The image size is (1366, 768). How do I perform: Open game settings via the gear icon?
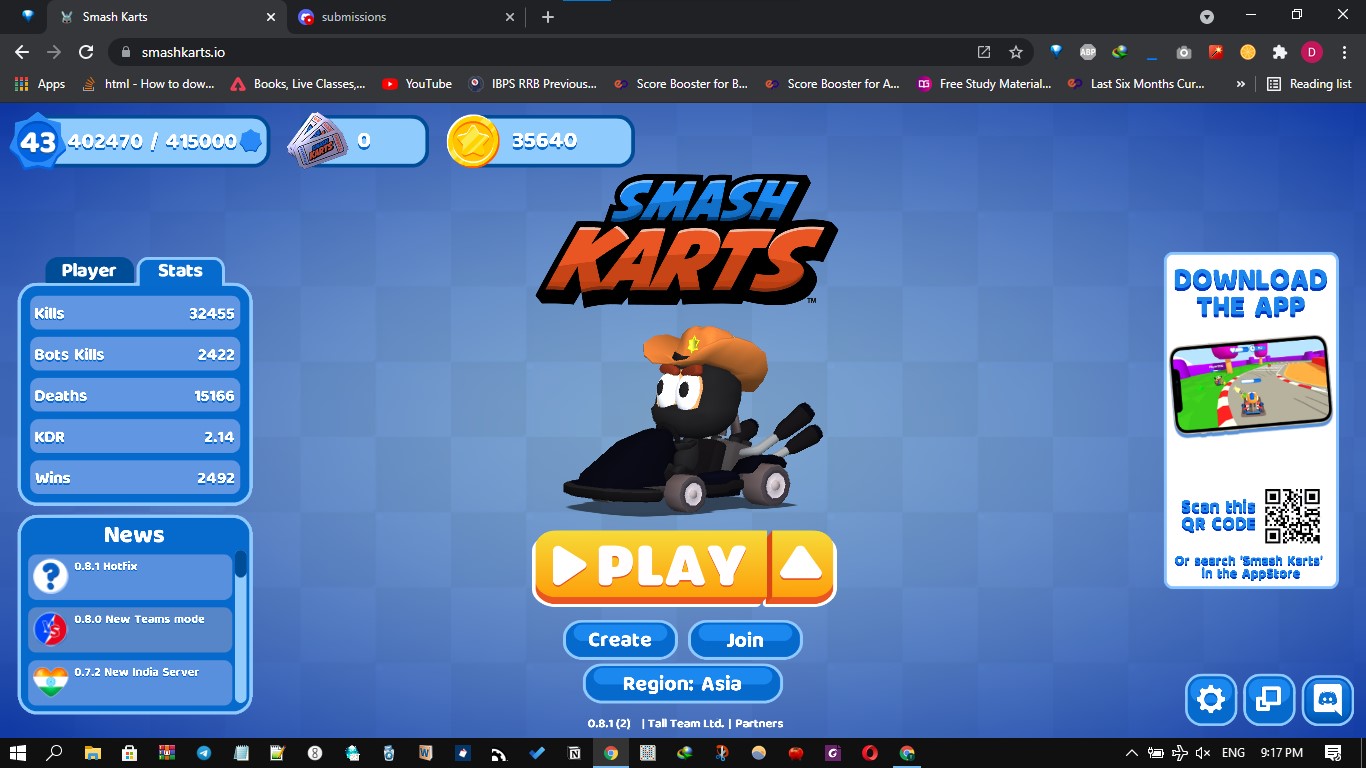pos(1211,699)
